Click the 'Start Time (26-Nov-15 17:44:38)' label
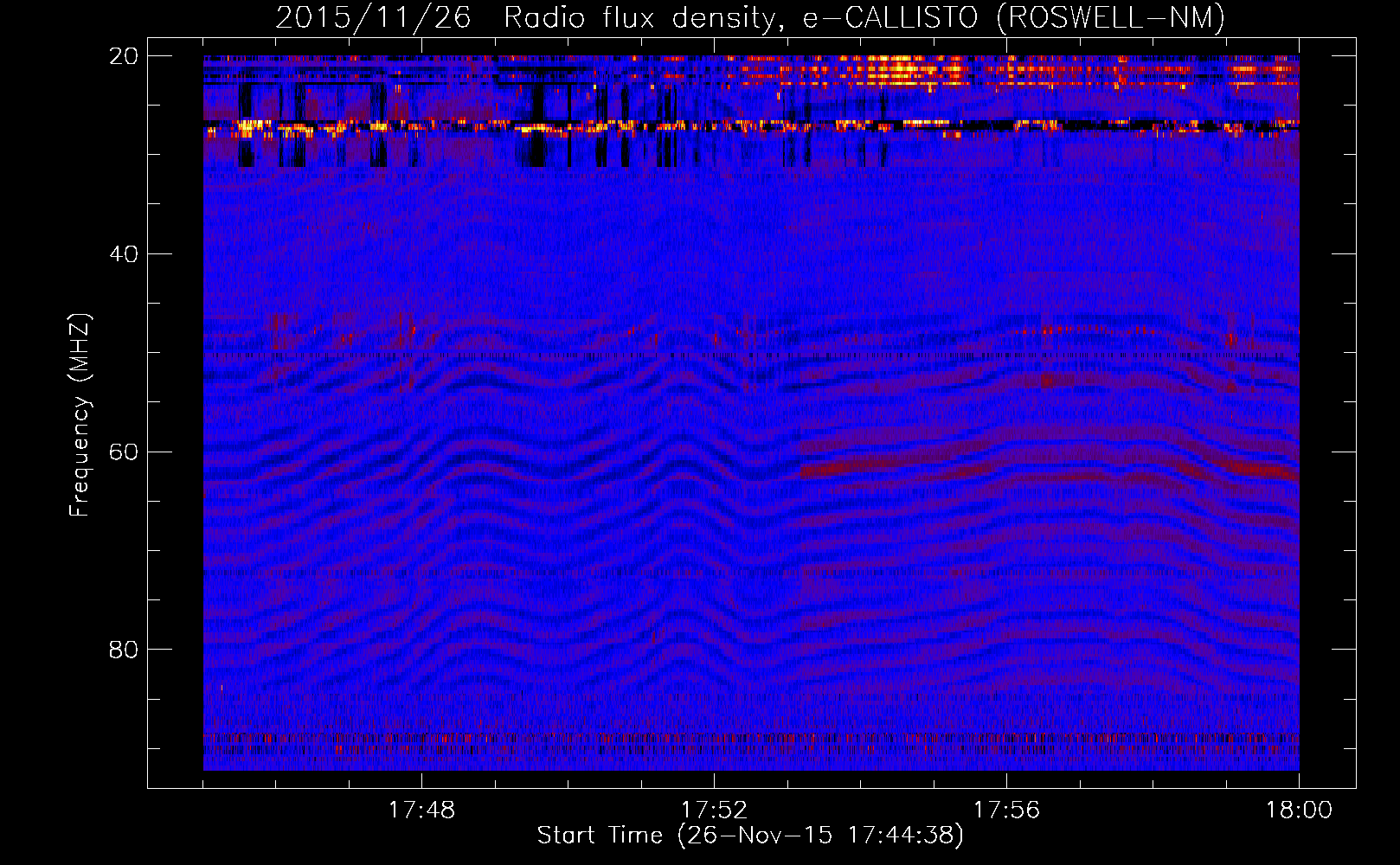 tap(750, 836)
